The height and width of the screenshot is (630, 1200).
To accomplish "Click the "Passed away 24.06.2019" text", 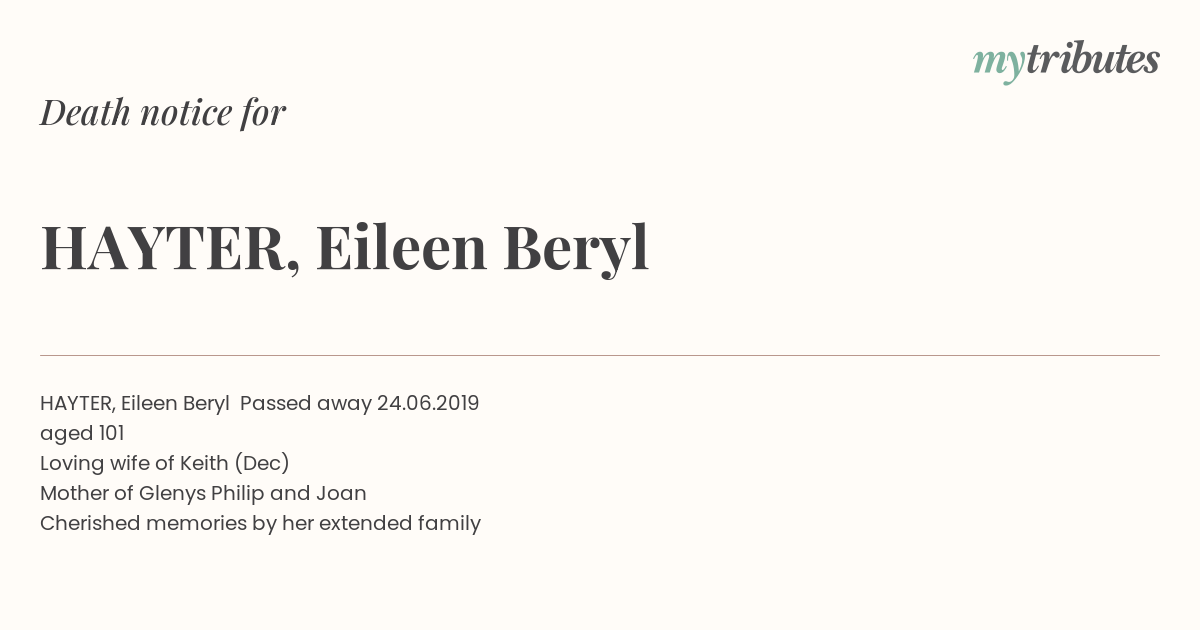I will coord(360,403).
